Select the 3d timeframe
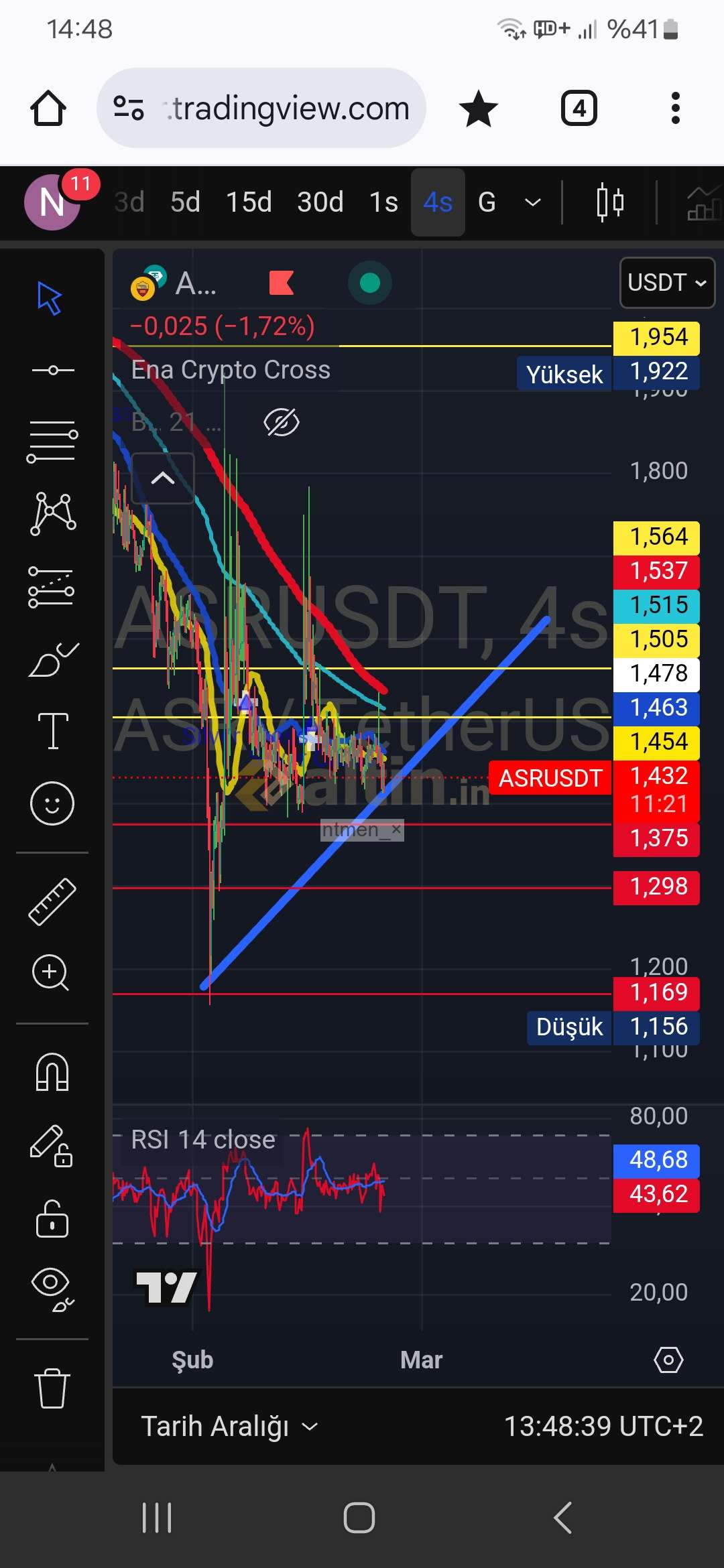The width and height of the screenshot is (724, 1568). point(129,202)
